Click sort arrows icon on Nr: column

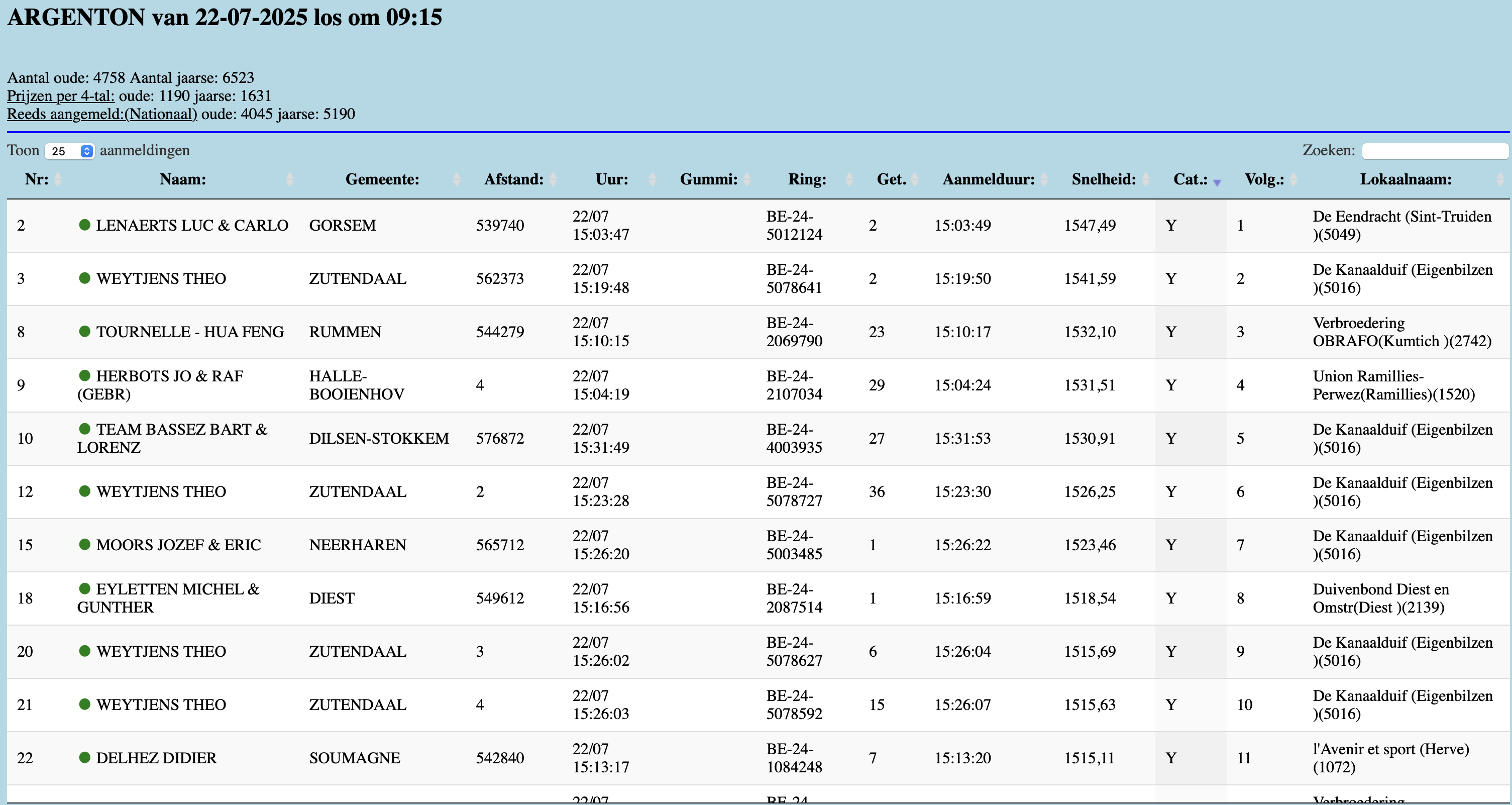tap(58, 180)
